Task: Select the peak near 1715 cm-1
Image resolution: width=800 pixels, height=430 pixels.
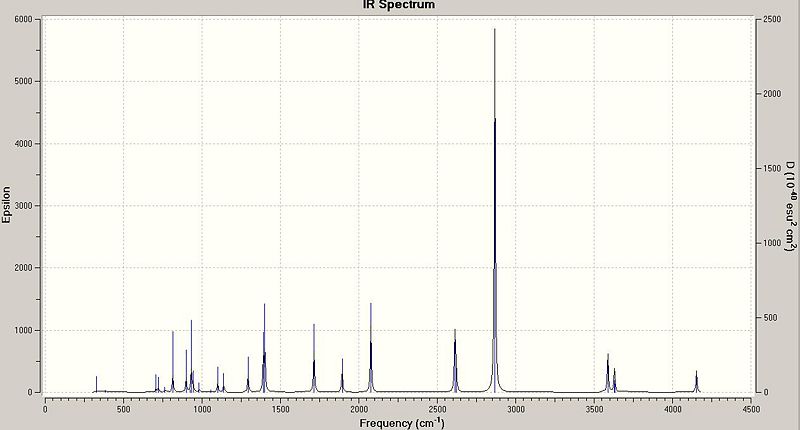Action: pos(314,358)
